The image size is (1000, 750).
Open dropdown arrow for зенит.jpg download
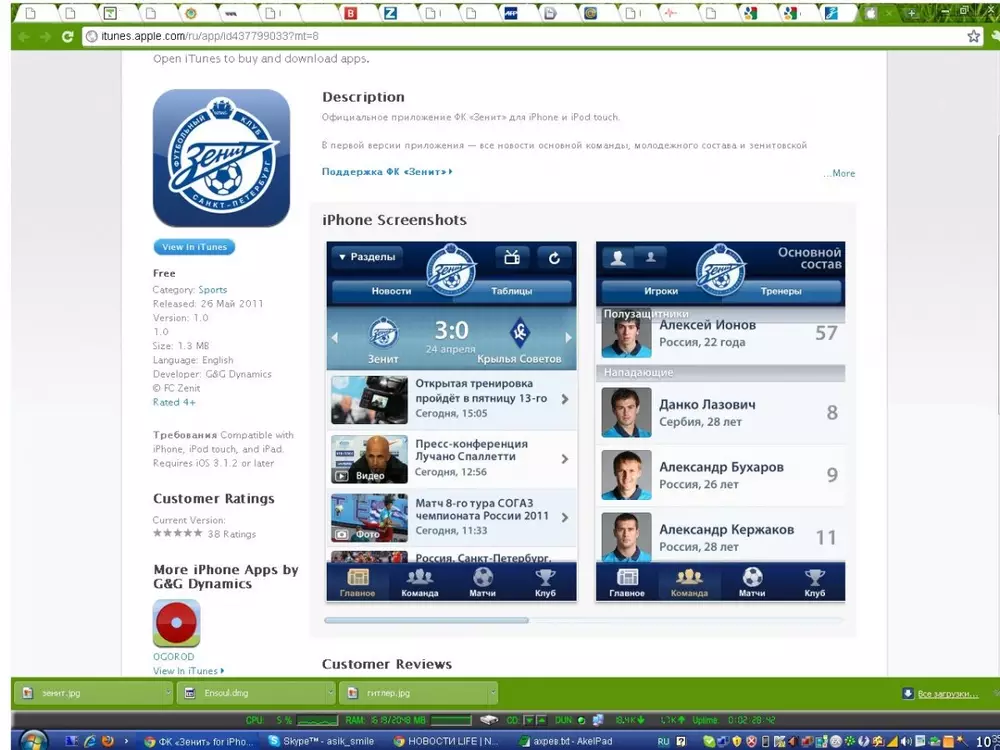(167, 692)
